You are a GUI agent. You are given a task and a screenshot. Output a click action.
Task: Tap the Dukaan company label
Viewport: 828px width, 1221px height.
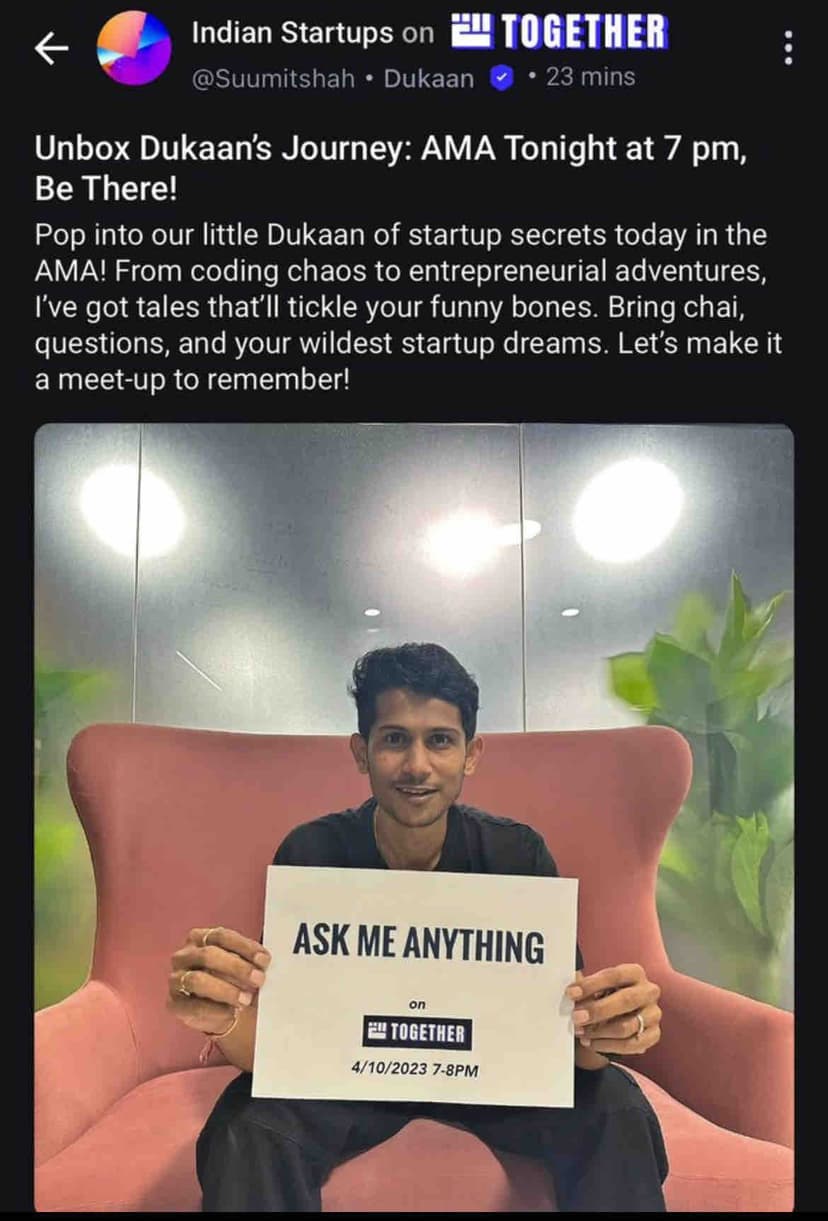429,78
